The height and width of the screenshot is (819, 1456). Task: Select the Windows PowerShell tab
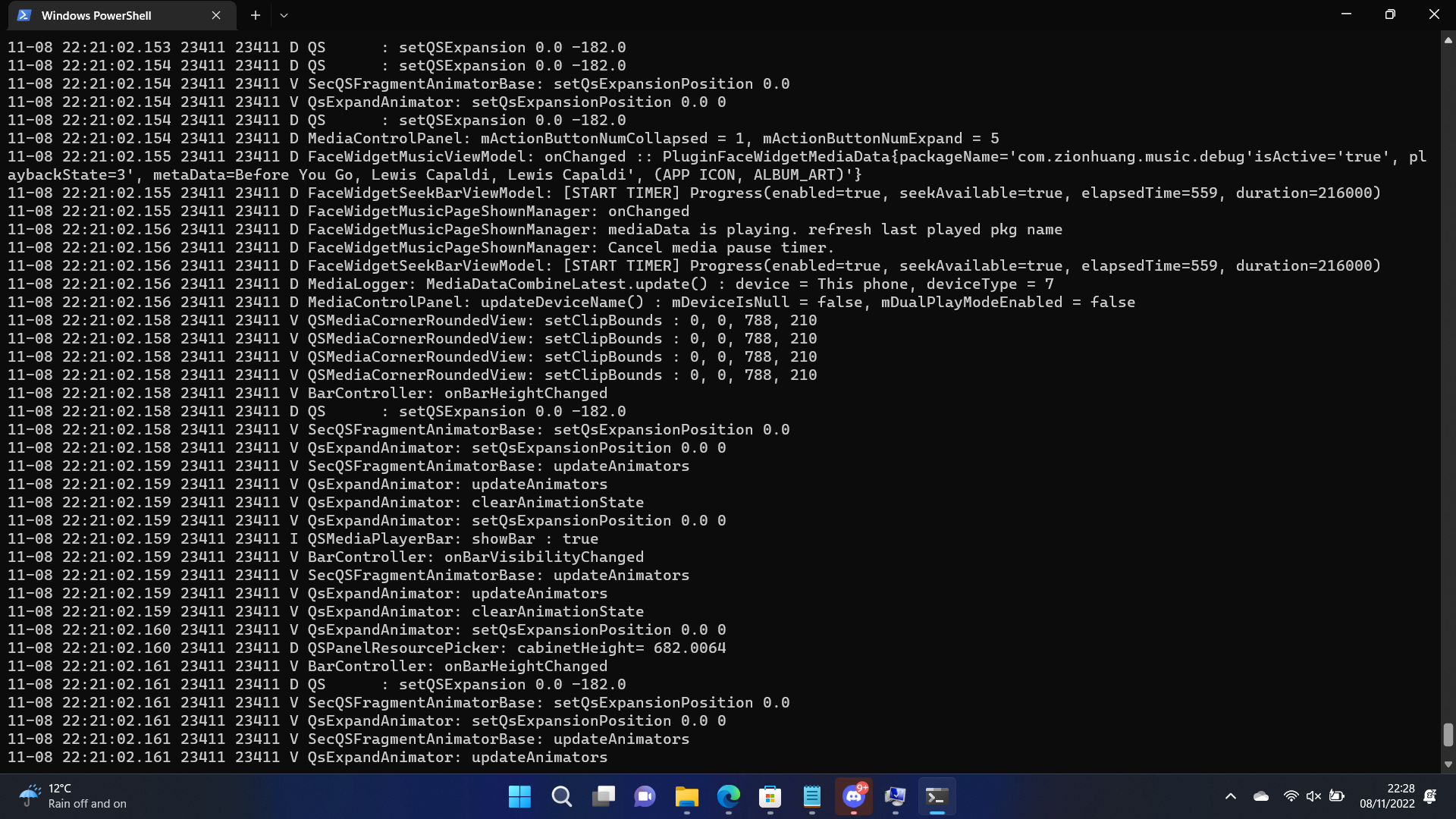coord(121,15)
